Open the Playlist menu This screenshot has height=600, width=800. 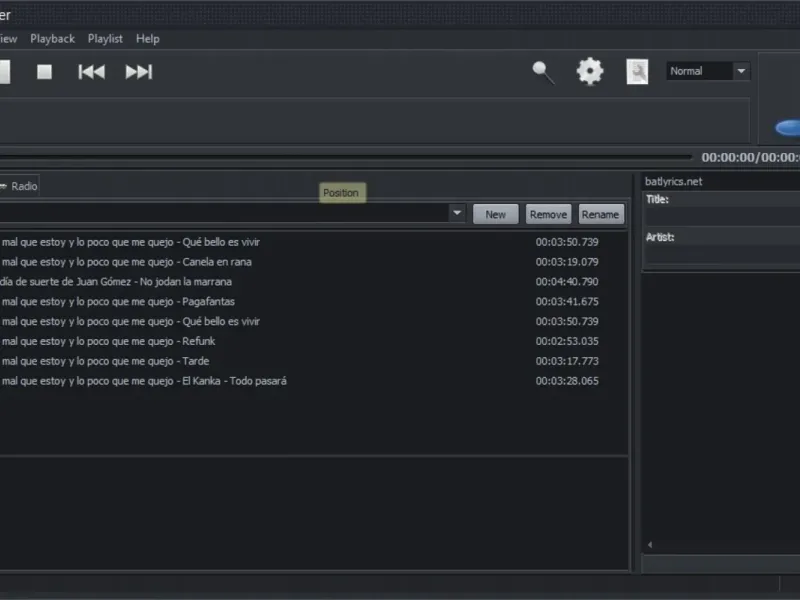[x=105, y=39]
